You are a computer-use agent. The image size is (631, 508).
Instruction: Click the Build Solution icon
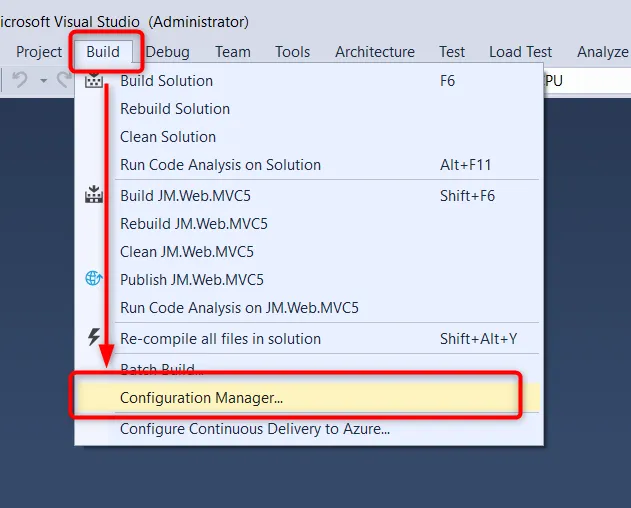click(x=94, y=81)
